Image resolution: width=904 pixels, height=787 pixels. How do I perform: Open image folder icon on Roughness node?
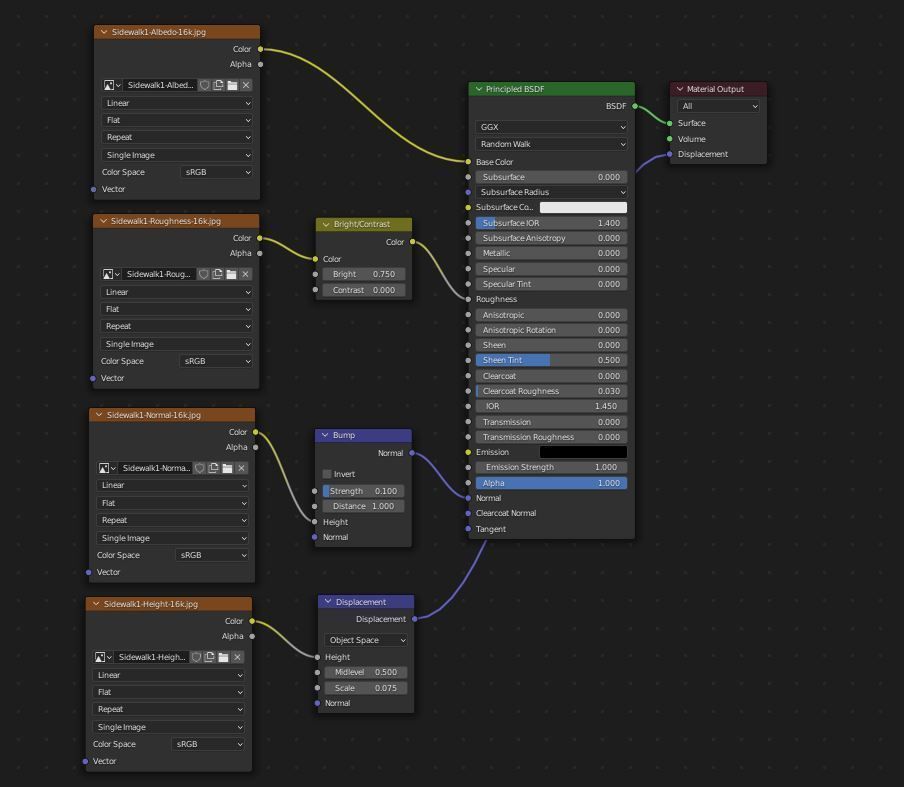pyautogui.click(x=231, y=274)
